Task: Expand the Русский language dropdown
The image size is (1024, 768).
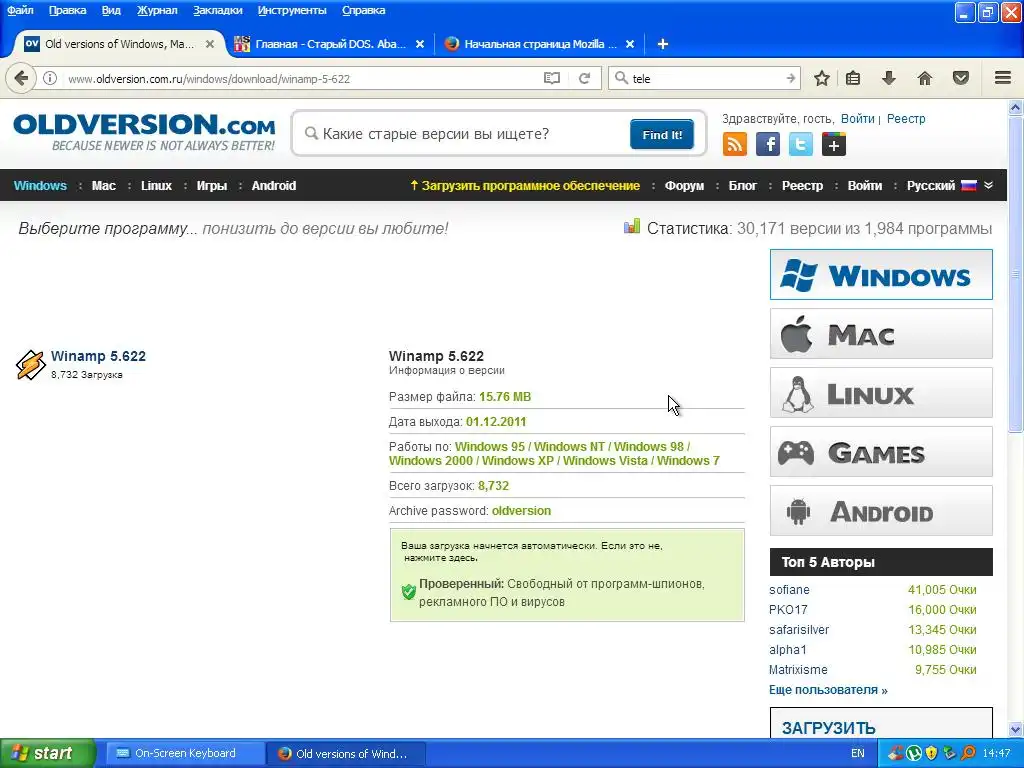Action: coord(950,185)
